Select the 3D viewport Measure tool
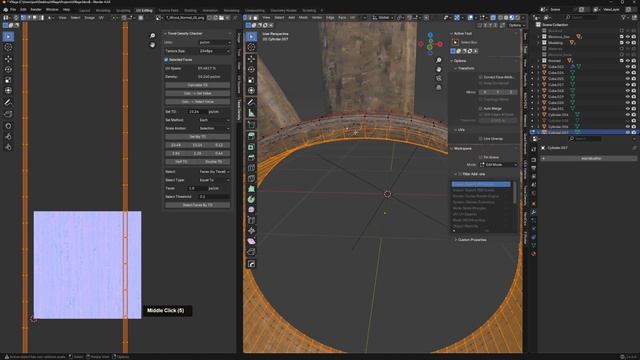Image resolution: width=640 pixels, height=360 pixels. (251, 113)
